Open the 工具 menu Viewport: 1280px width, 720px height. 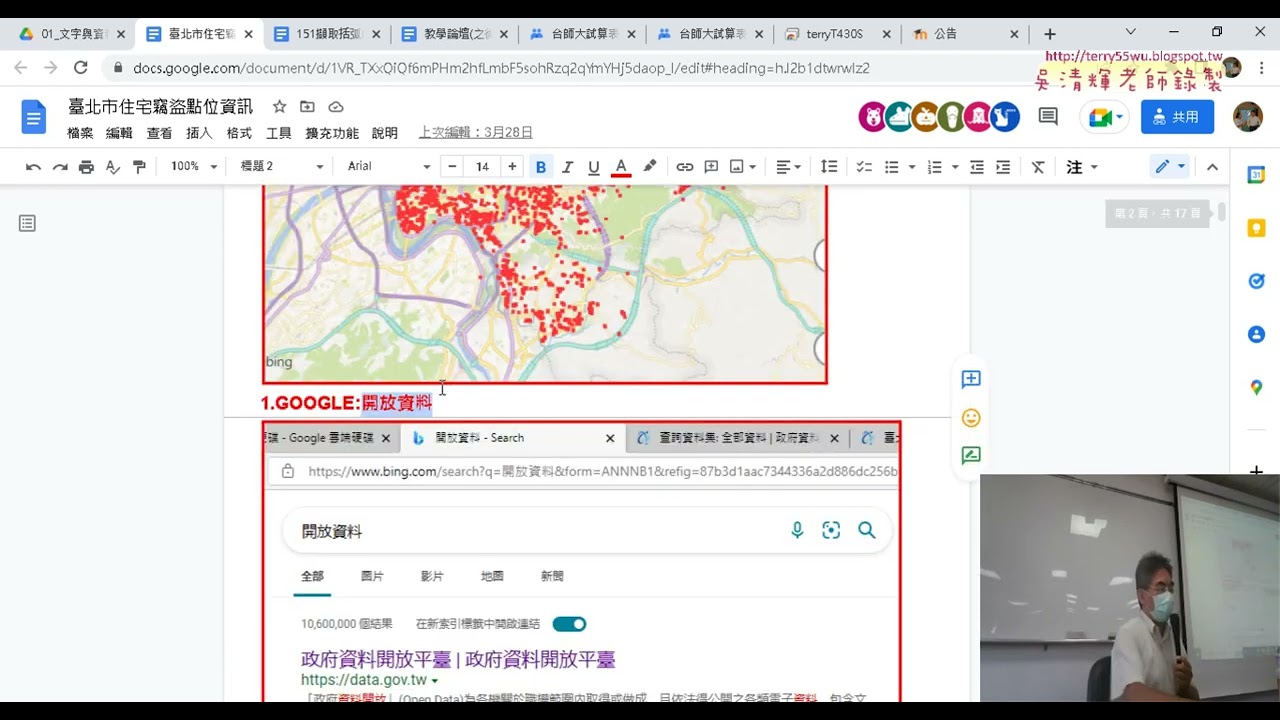coord(278,133)
